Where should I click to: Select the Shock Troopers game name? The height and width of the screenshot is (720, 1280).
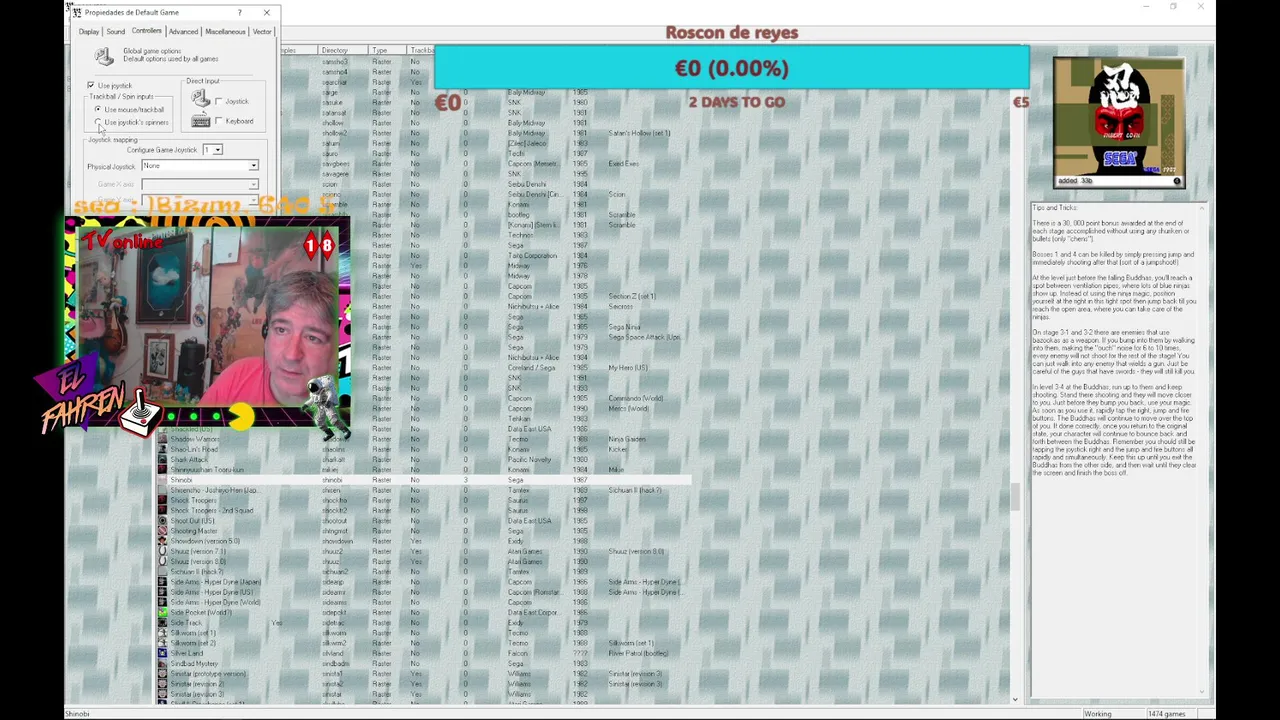click(x=193, y=500)
